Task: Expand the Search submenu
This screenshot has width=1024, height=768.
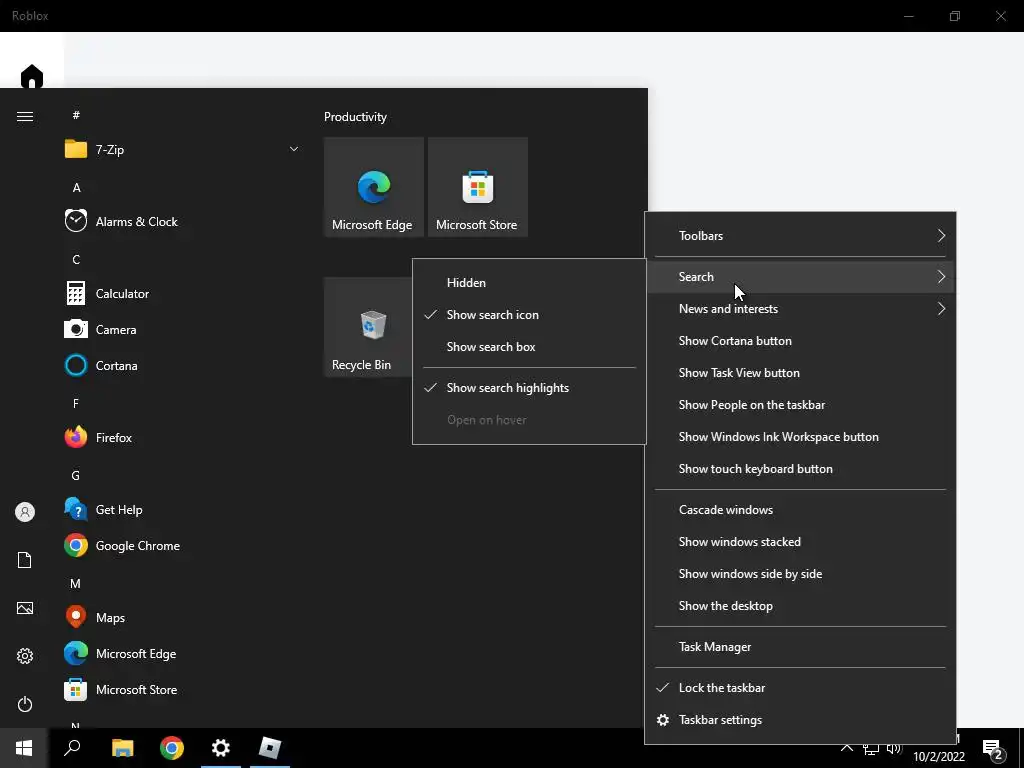Action: point(800,277)
